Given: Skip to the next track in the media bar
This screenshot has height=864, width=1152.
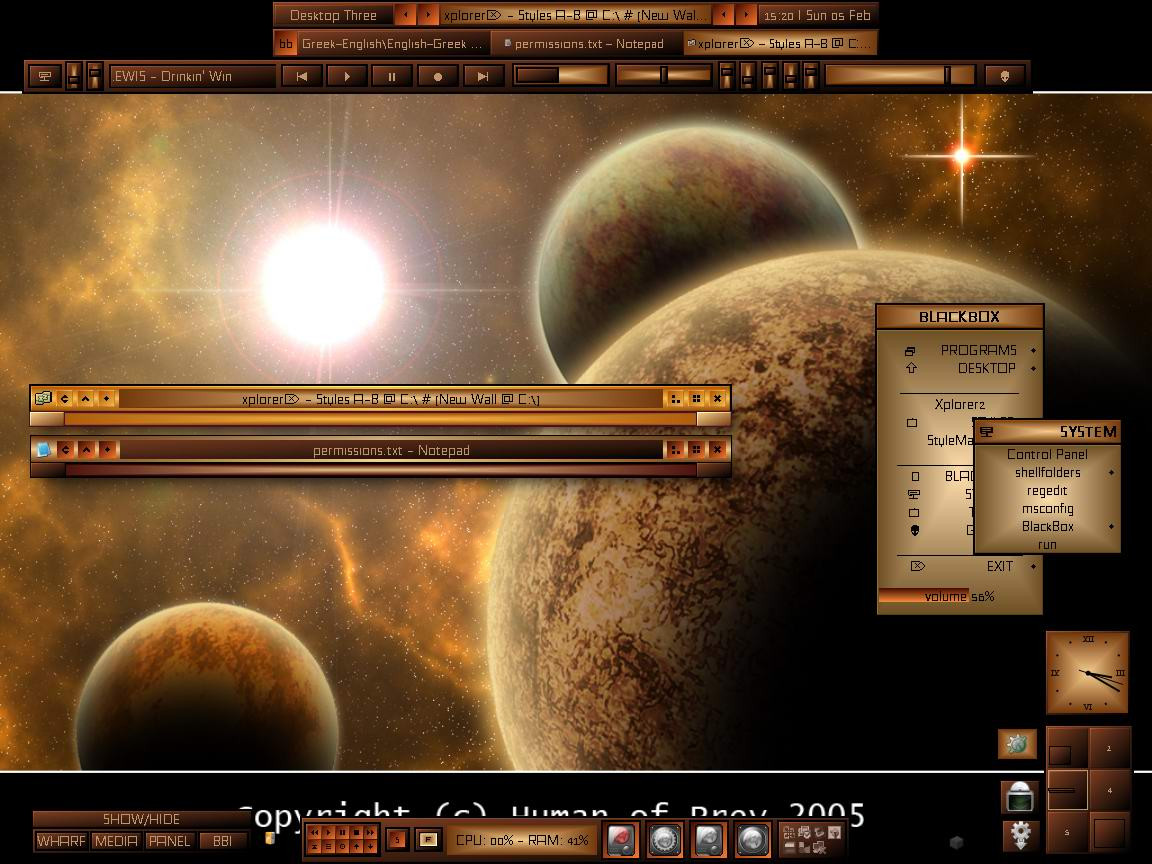Looking at the screenshot, I should 483,76.
